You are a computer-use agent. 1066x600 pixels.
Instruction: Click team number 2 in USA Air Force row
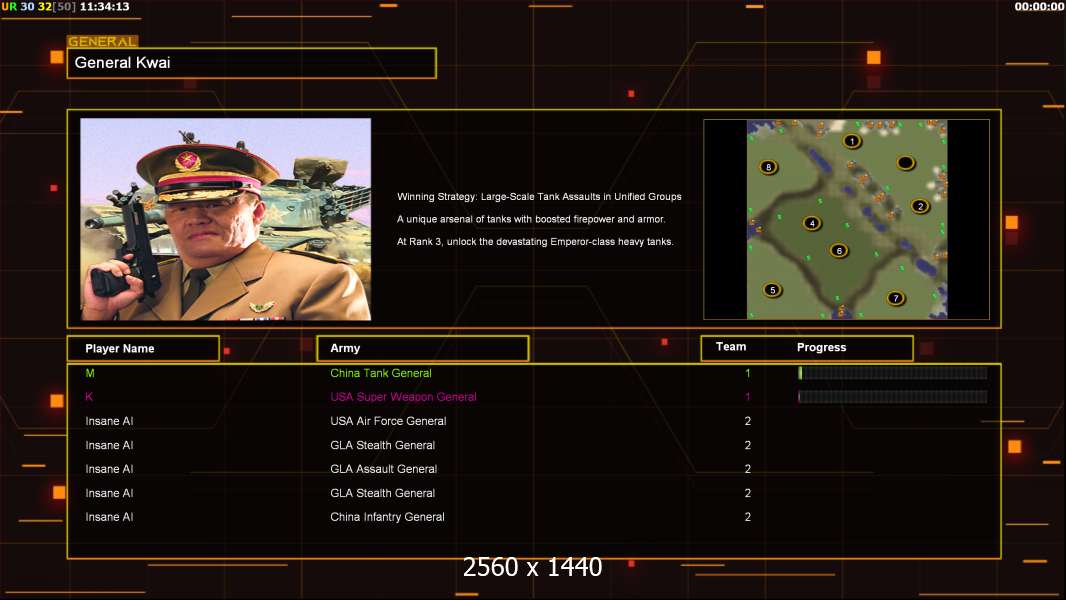click(748, 421)
